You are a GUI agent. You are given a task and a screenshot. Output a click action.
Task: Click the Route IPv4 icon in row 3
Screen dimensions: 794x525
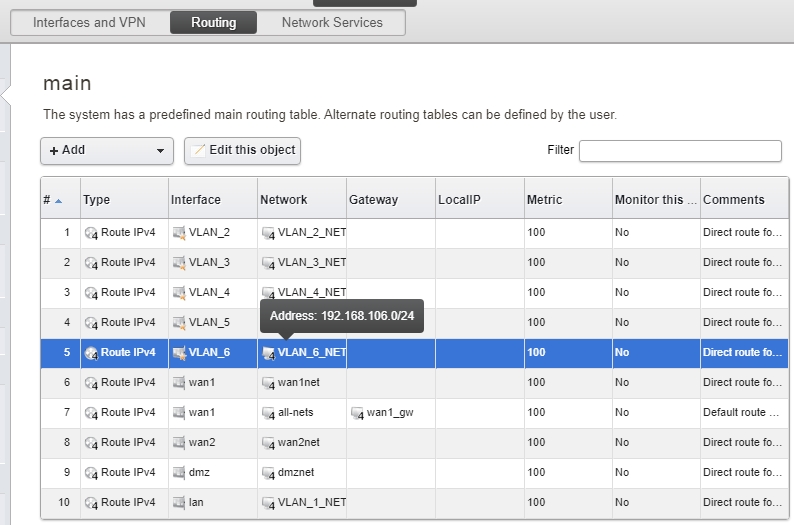(x=91, y=293)
